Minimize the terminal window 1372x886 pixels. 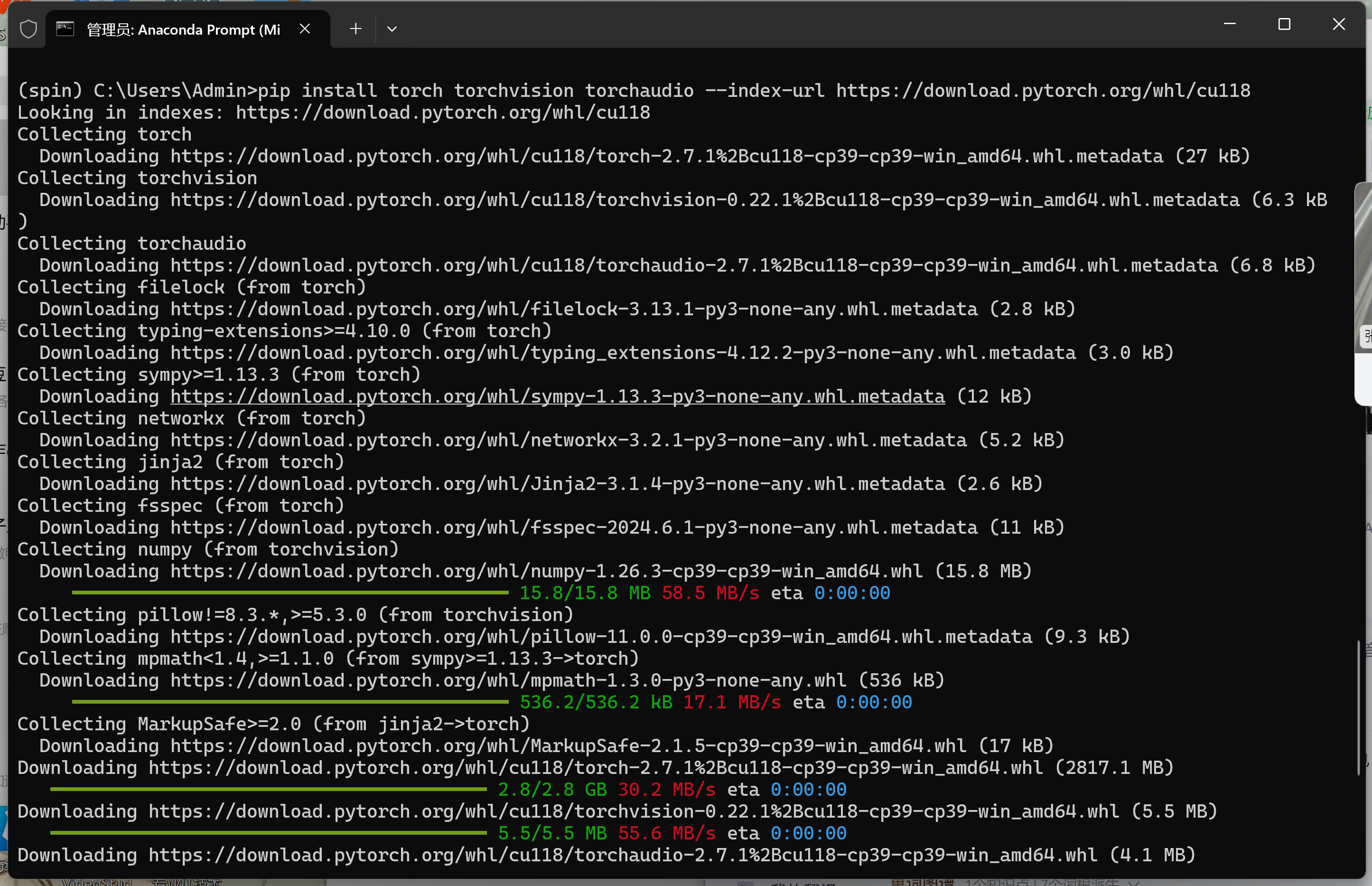point(1230,24)
